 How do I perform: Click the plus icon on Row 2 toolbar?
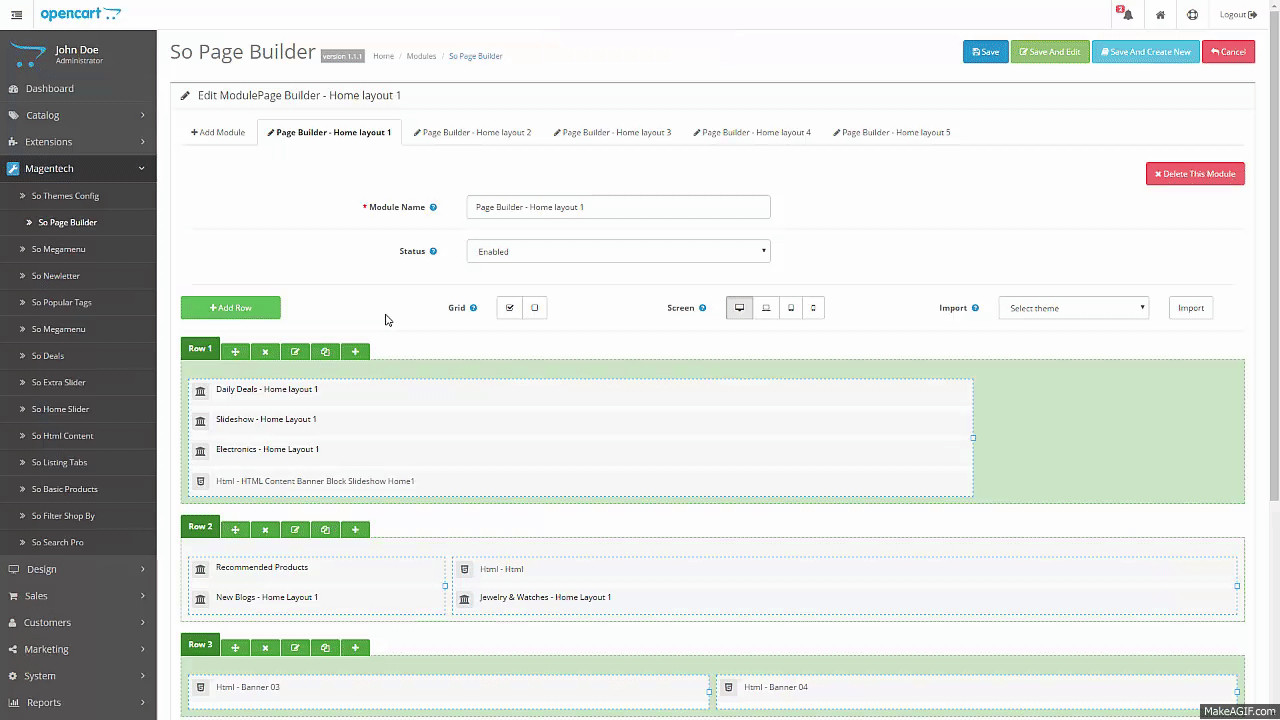[x=355, y=530]
